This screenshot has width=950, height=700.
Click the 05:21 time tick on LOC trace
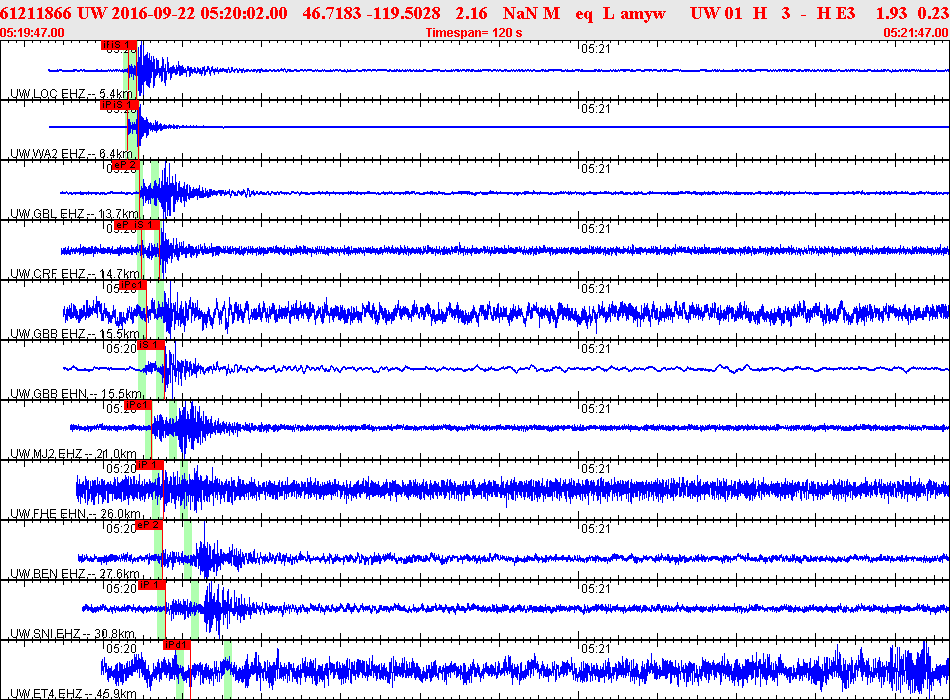(x=595, y=49)
